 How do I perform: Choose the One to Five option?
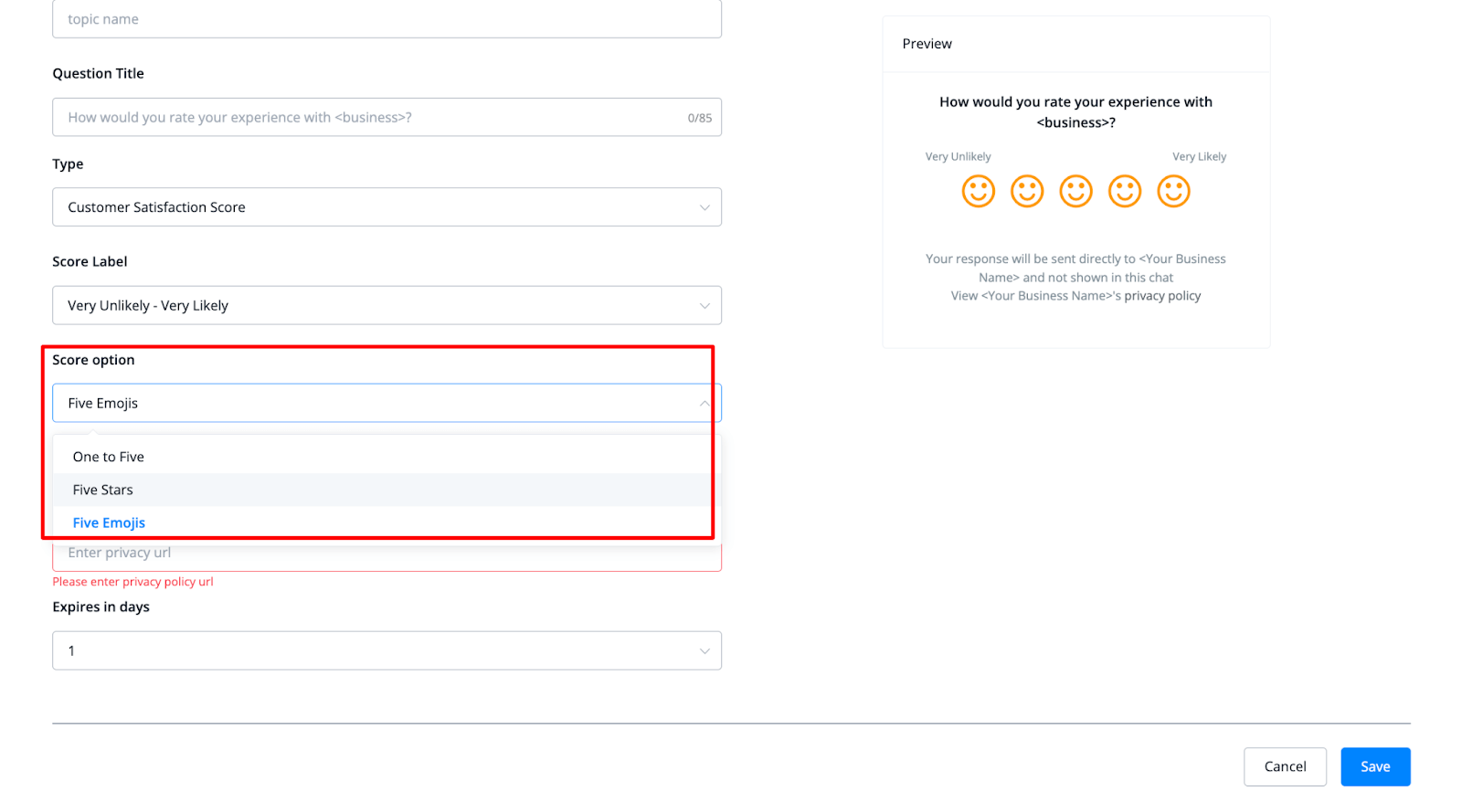pyautogui.click(x=387, y=457)
